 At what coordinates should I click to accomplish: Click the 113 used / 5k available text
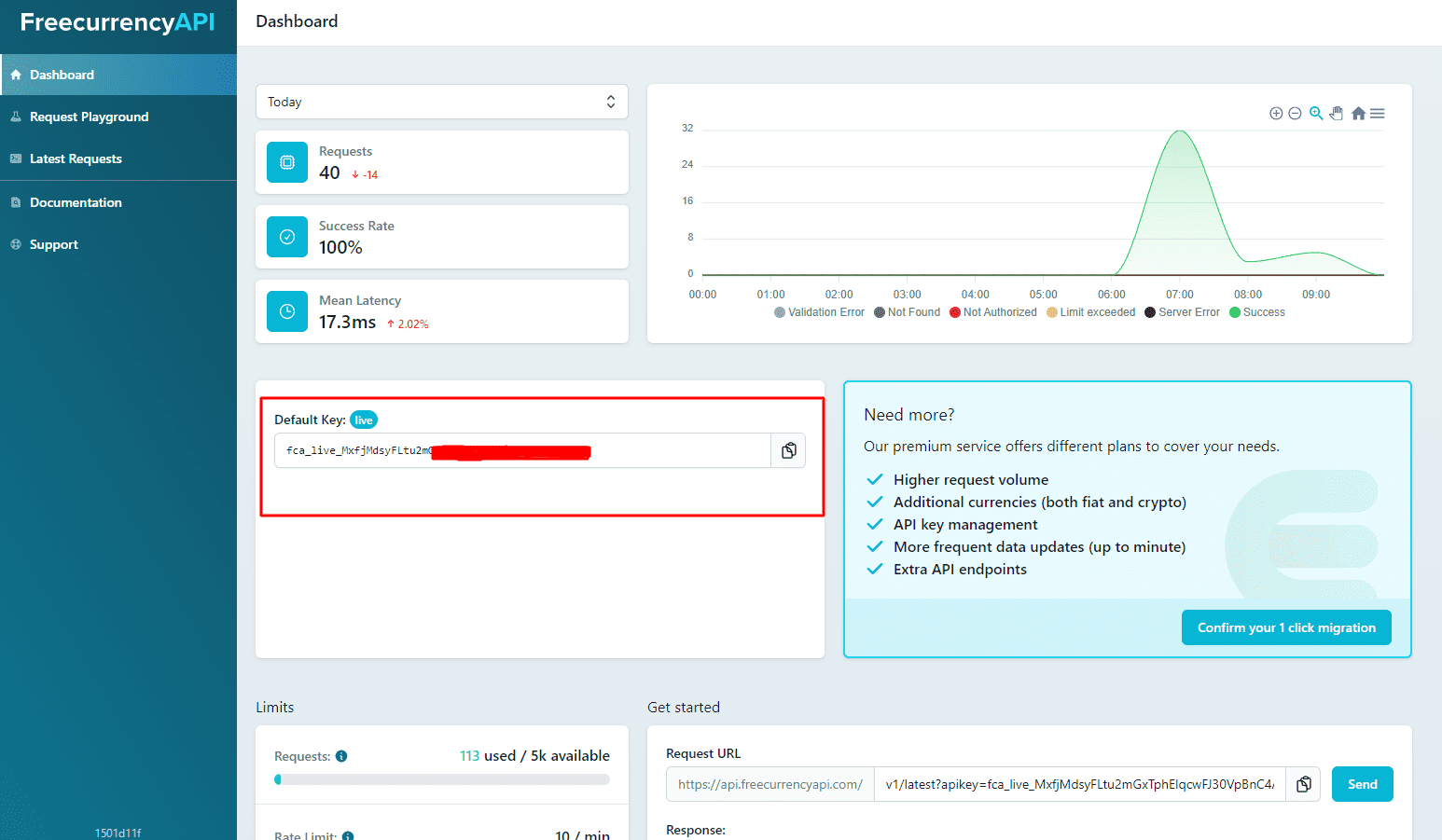[534, 755]
